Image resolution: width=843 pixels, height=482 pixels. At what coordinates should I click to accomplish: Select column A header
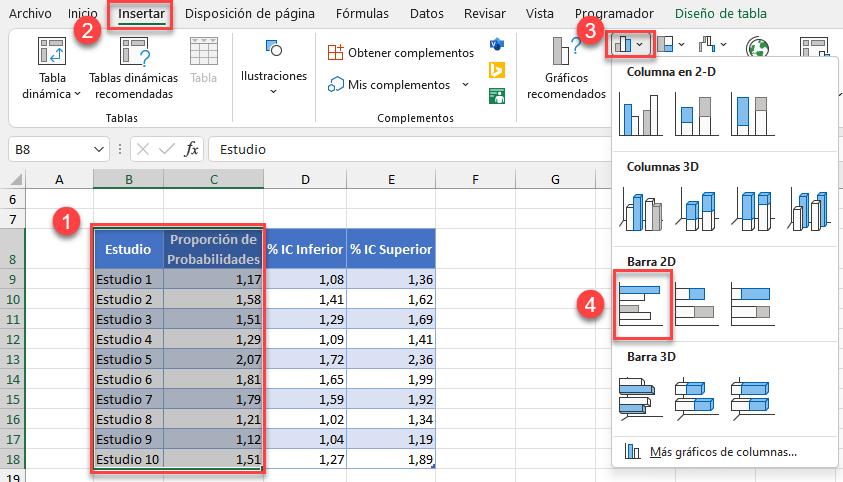tap(59, 179)
